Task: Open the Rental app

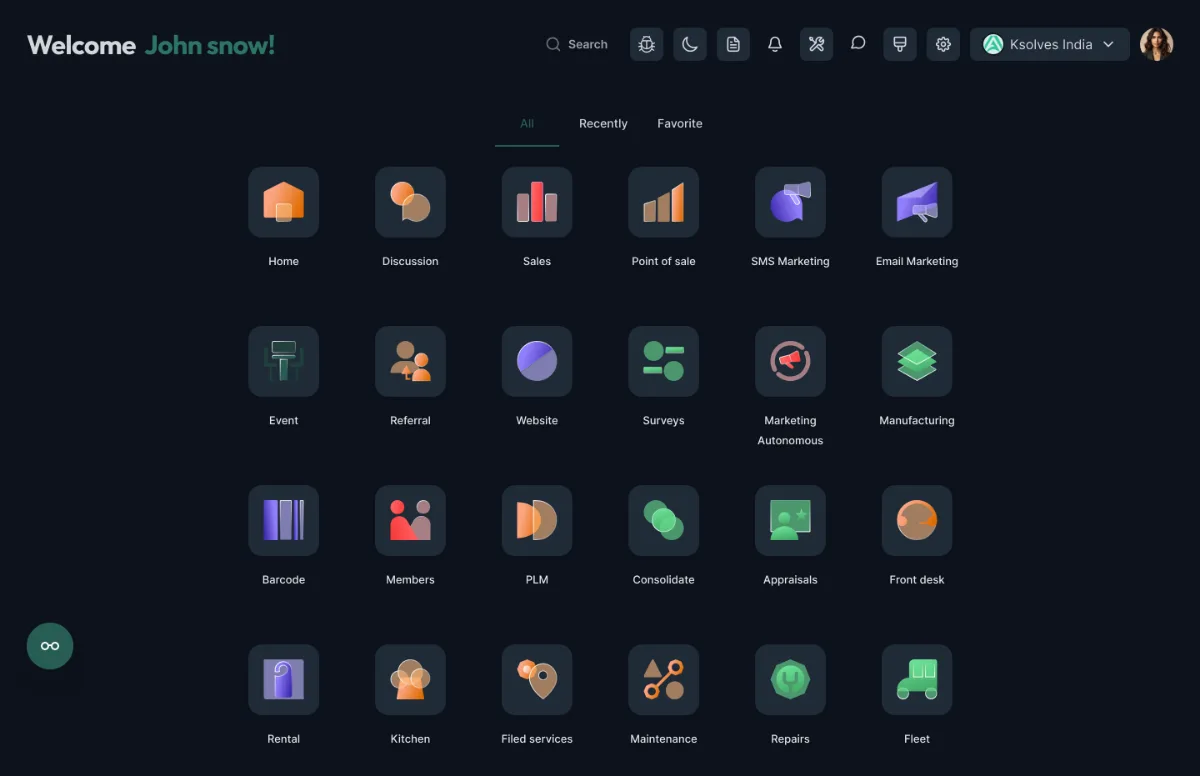Action: [x=283, y=679]
